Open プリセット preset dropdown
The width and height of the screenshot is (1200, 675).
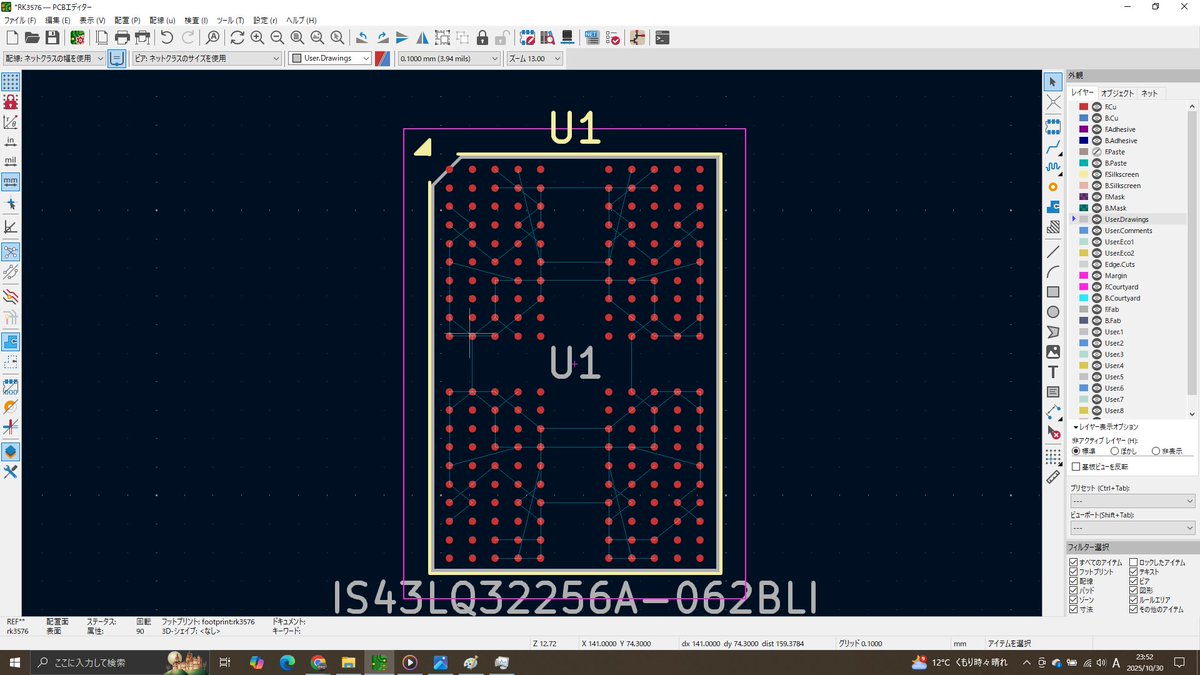coord(1132,501)
